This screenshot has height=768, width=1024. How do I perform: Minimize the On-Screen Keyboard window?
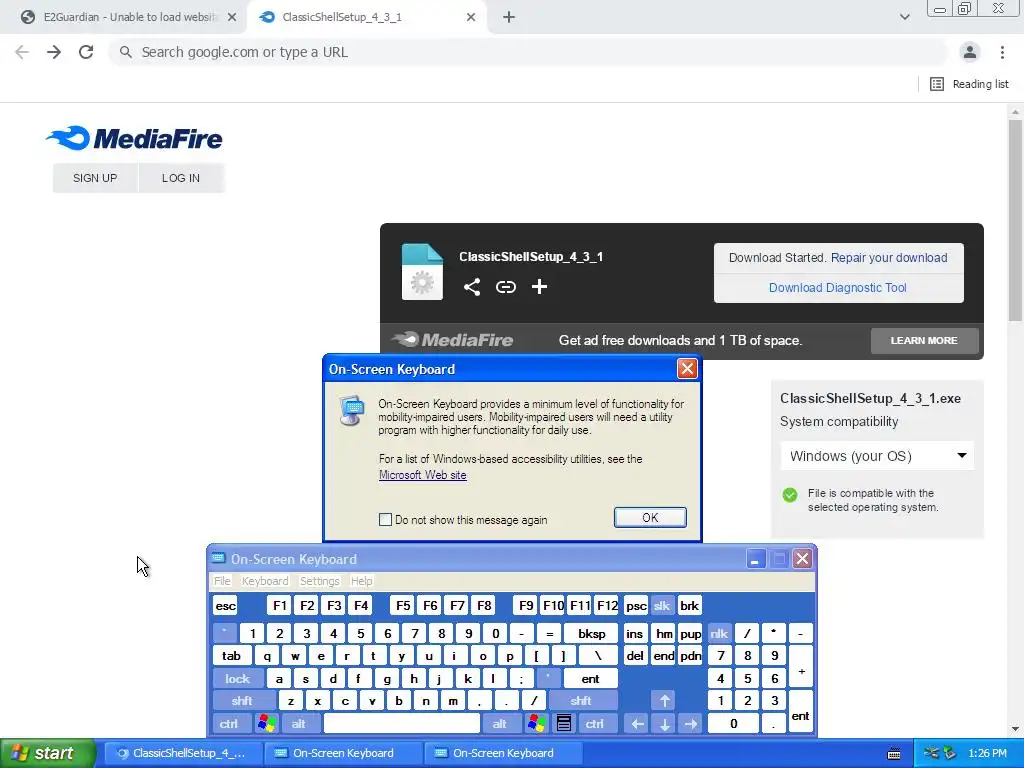(756, 559)
